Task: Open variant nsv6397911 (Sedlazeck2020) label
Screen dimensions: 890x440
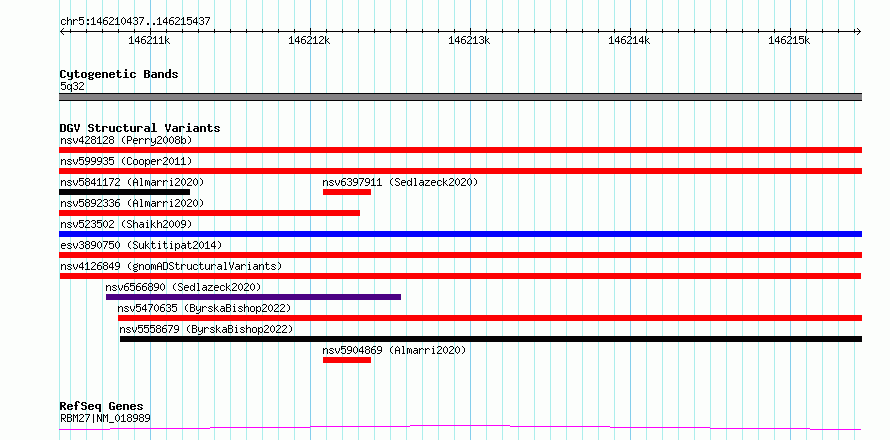Action: (400, 182)
